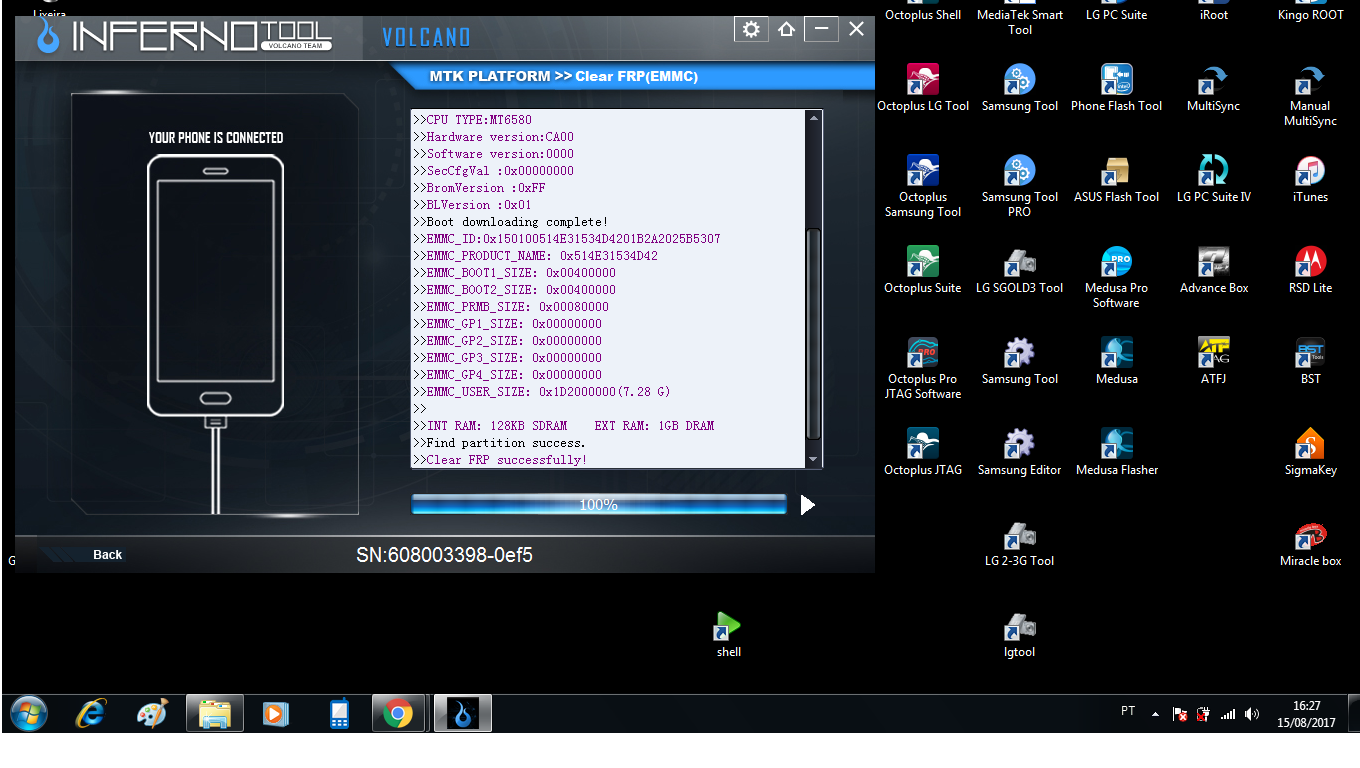Click serial number SN:608003398-0ef5
Screen dimensions: 1360x768
(x=444, y=554)
